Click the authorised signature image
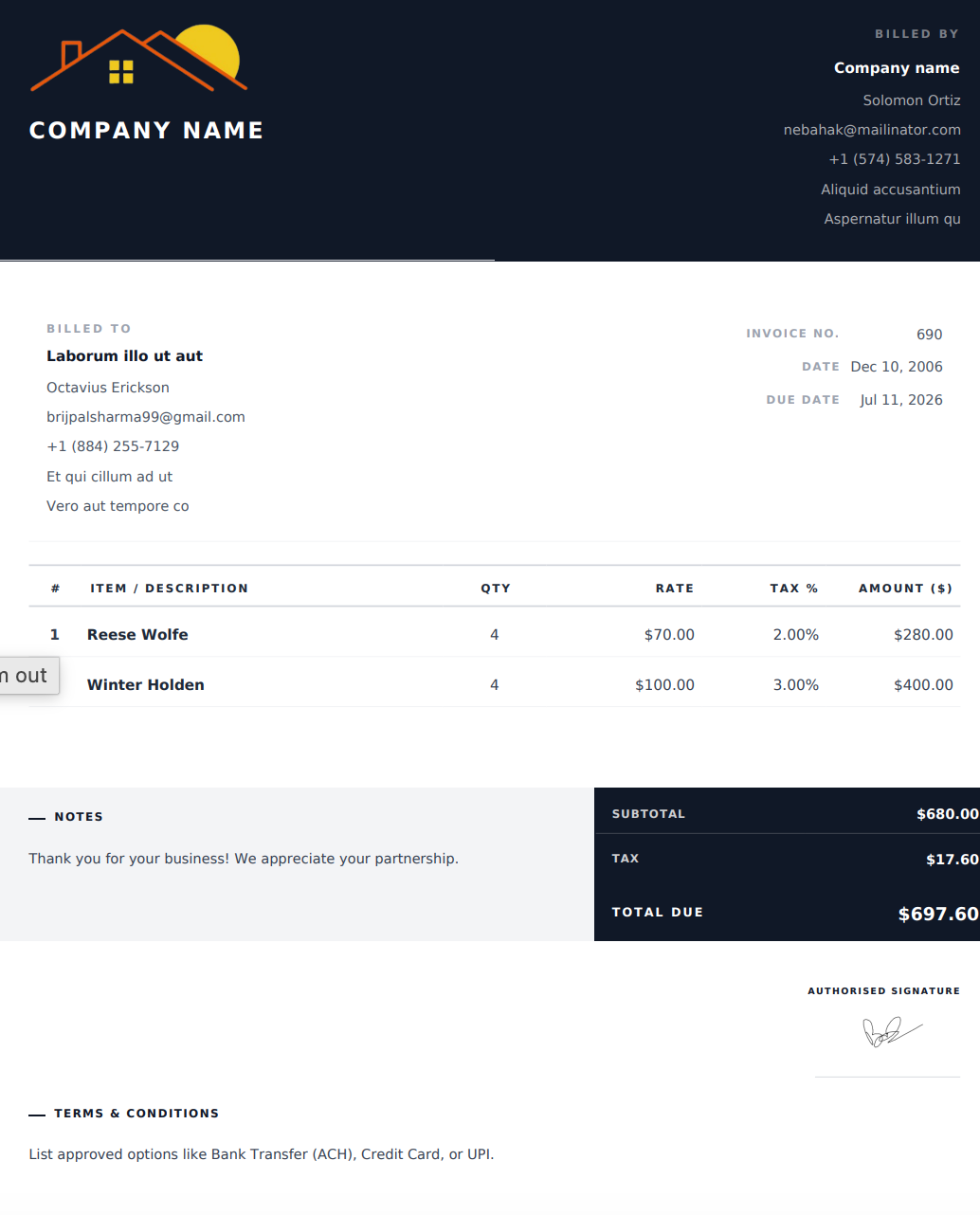Image resolution: width=980 pixels, height=1215 pixels. [x=892, y=1031]
